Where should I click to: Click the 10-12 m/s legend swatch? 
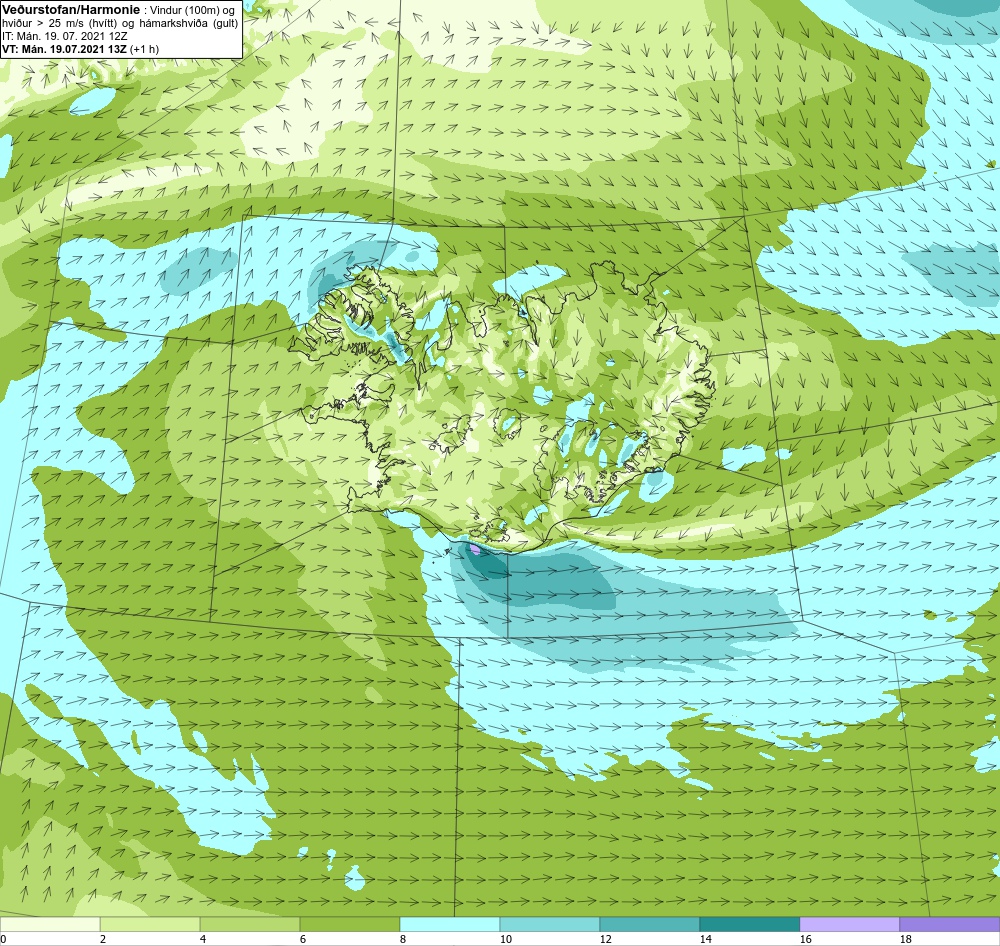pyautogui.click(x=550, y=925)
